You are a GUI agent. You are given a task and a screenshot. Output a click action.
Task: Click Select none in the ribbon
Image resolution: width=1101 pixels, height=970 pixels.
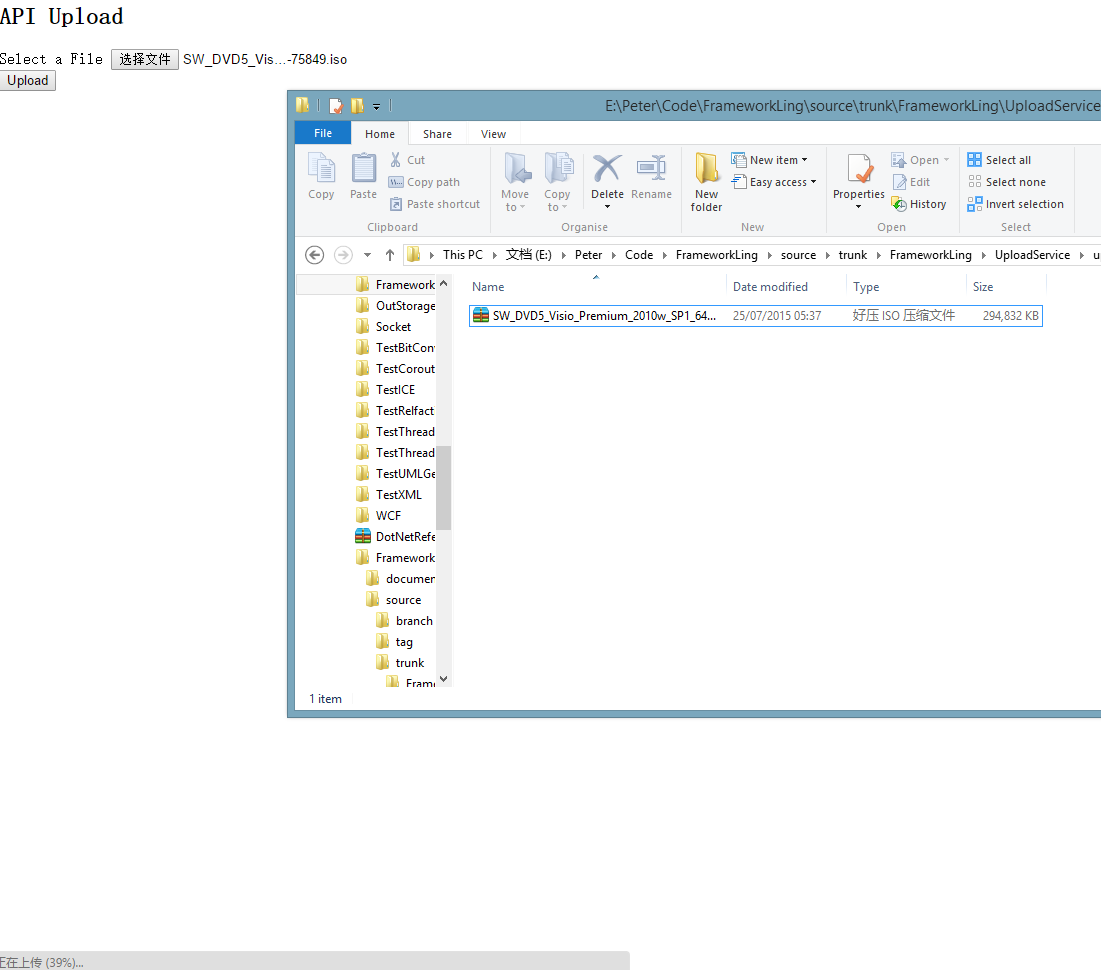pos(1007,182)
